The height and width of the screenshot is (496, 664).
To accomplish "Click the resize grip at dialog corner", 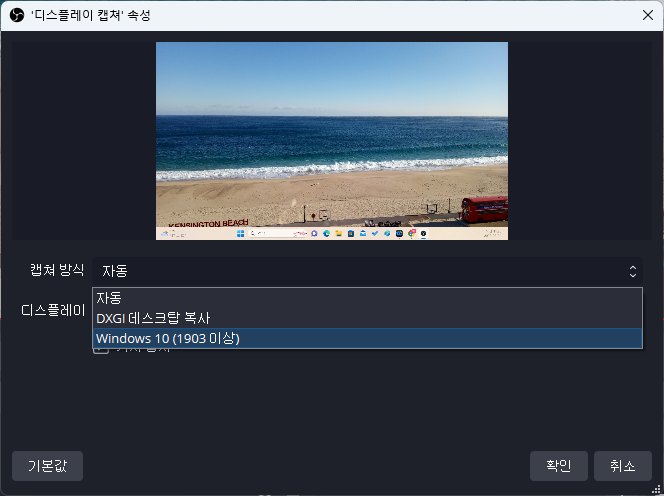I will tap(656, 490).
